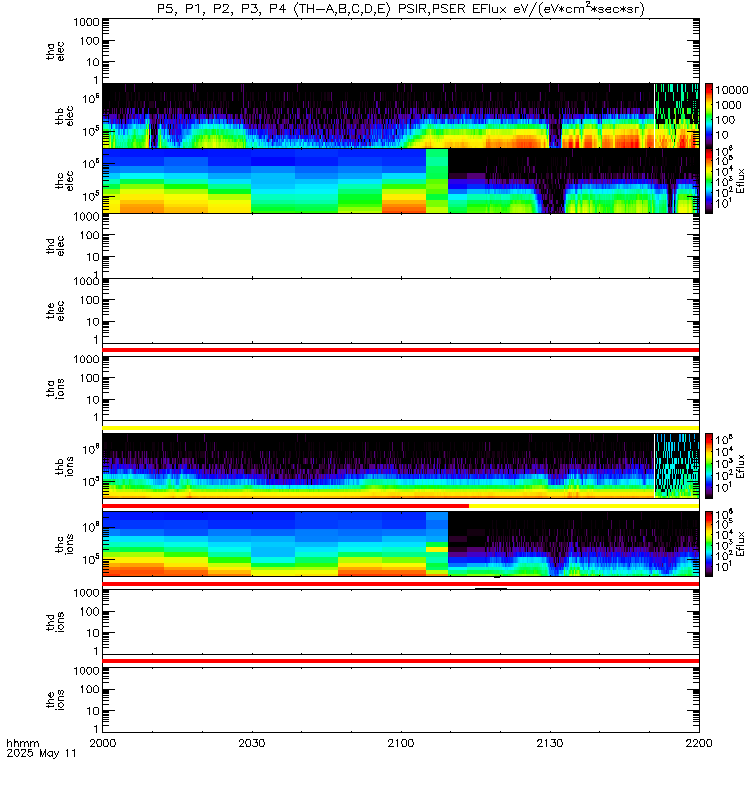750x800 pixels.
Task: Select the 'thc elec' y-axis label
Action: tap(64, 181)
